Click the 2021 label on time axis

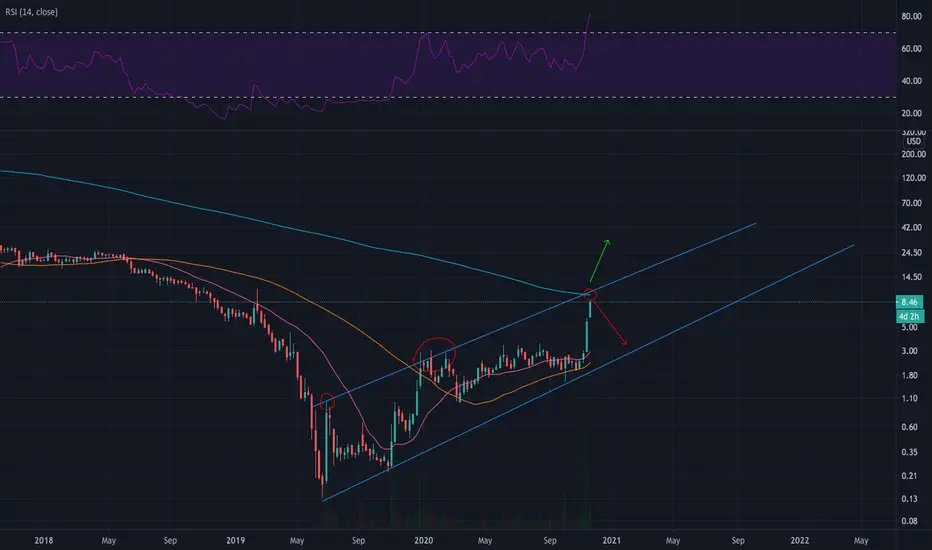tap(611, 540)
